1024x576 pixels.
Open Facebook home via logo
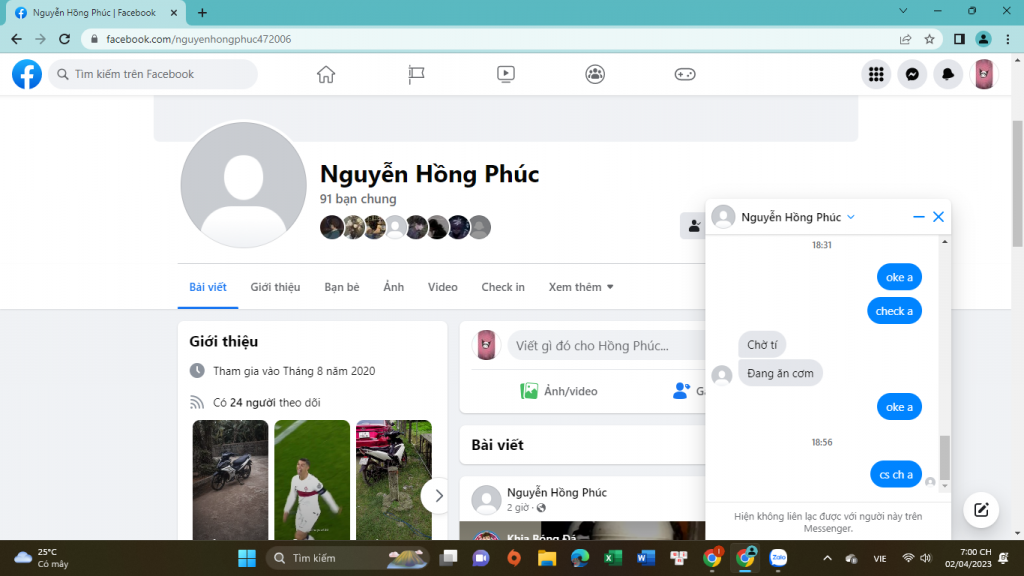point(27,74)
